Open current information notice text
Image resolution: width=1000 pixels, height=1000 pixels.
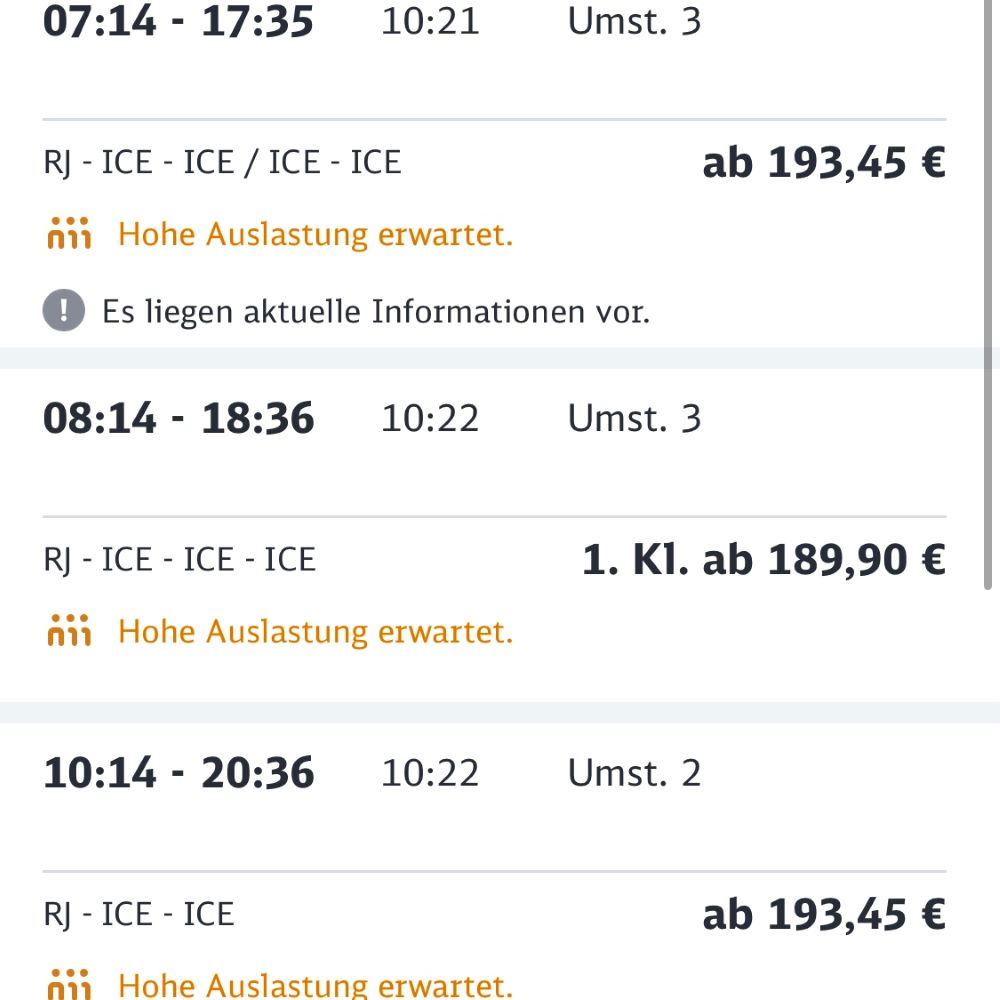click(x=376, y=312)
